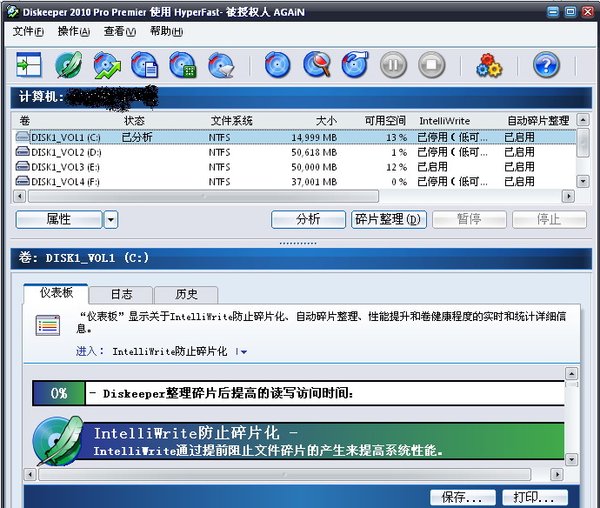The height and width of the screenshot is (508, 600).
Task: Click the 可用空间 column header
Action: tap(385, 121)
